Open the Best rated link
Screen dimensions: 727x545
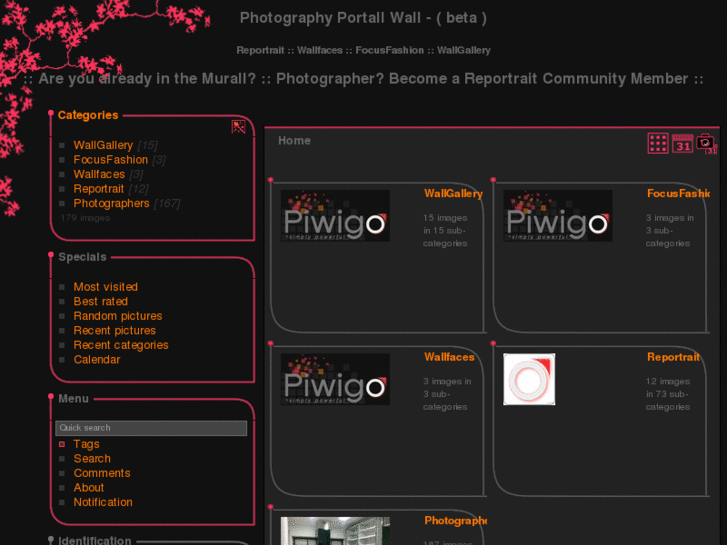pyautogui.click(x=100, y=301)
